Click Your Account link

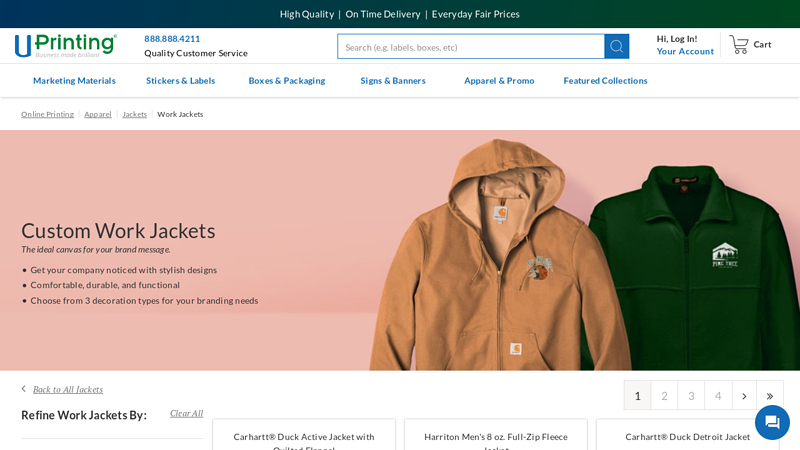[x=685, y=51]
